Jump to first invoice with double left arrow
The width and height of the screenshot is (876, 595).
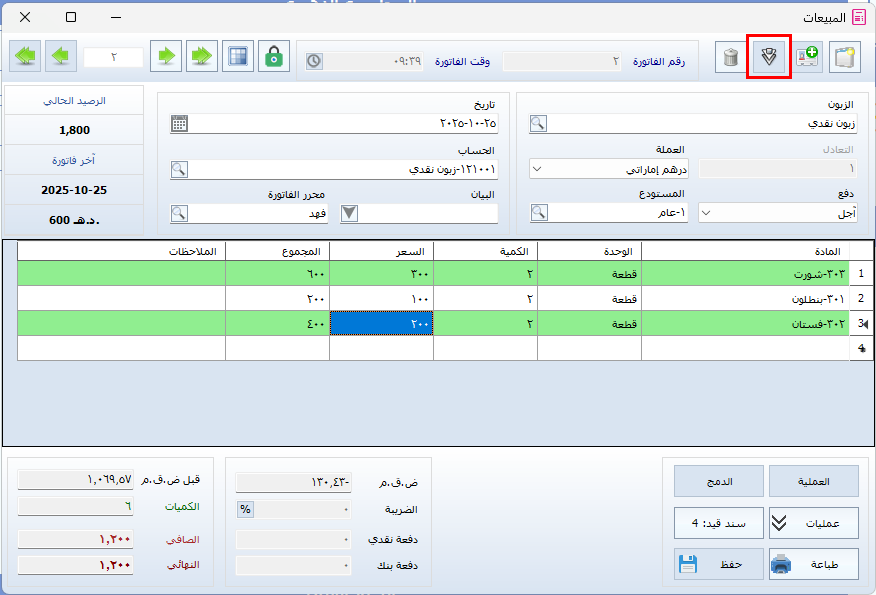25,57
